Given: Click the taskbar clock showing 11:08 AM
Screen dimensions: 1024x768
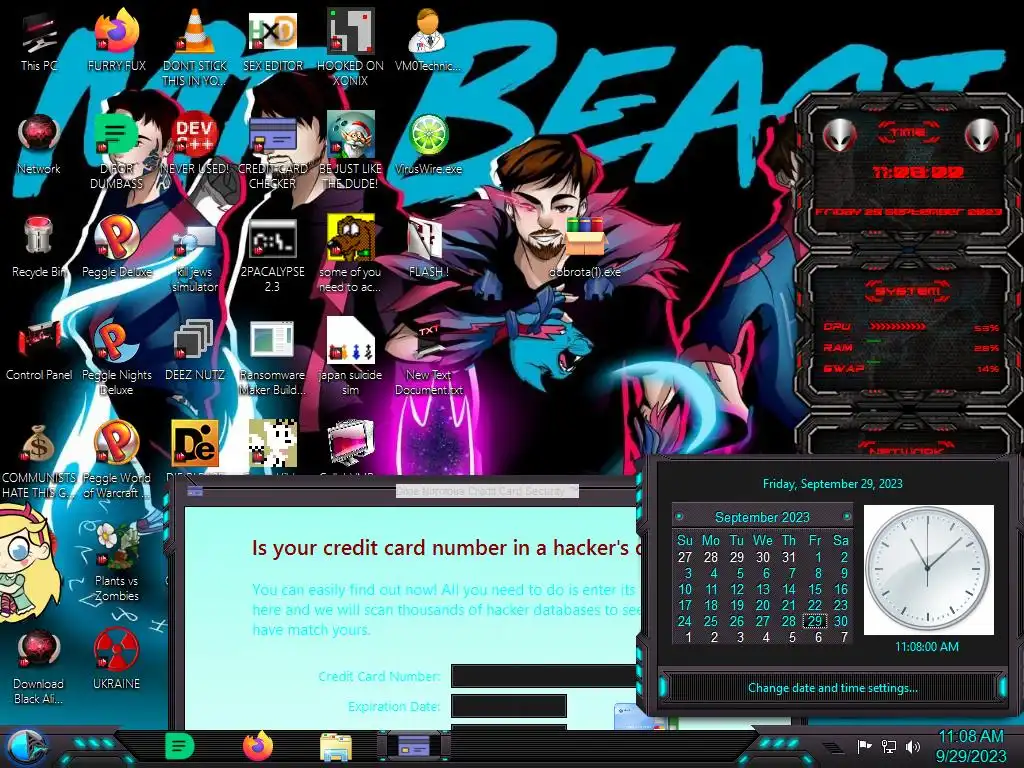Looking at the screenshot, I should coord(971,746).
